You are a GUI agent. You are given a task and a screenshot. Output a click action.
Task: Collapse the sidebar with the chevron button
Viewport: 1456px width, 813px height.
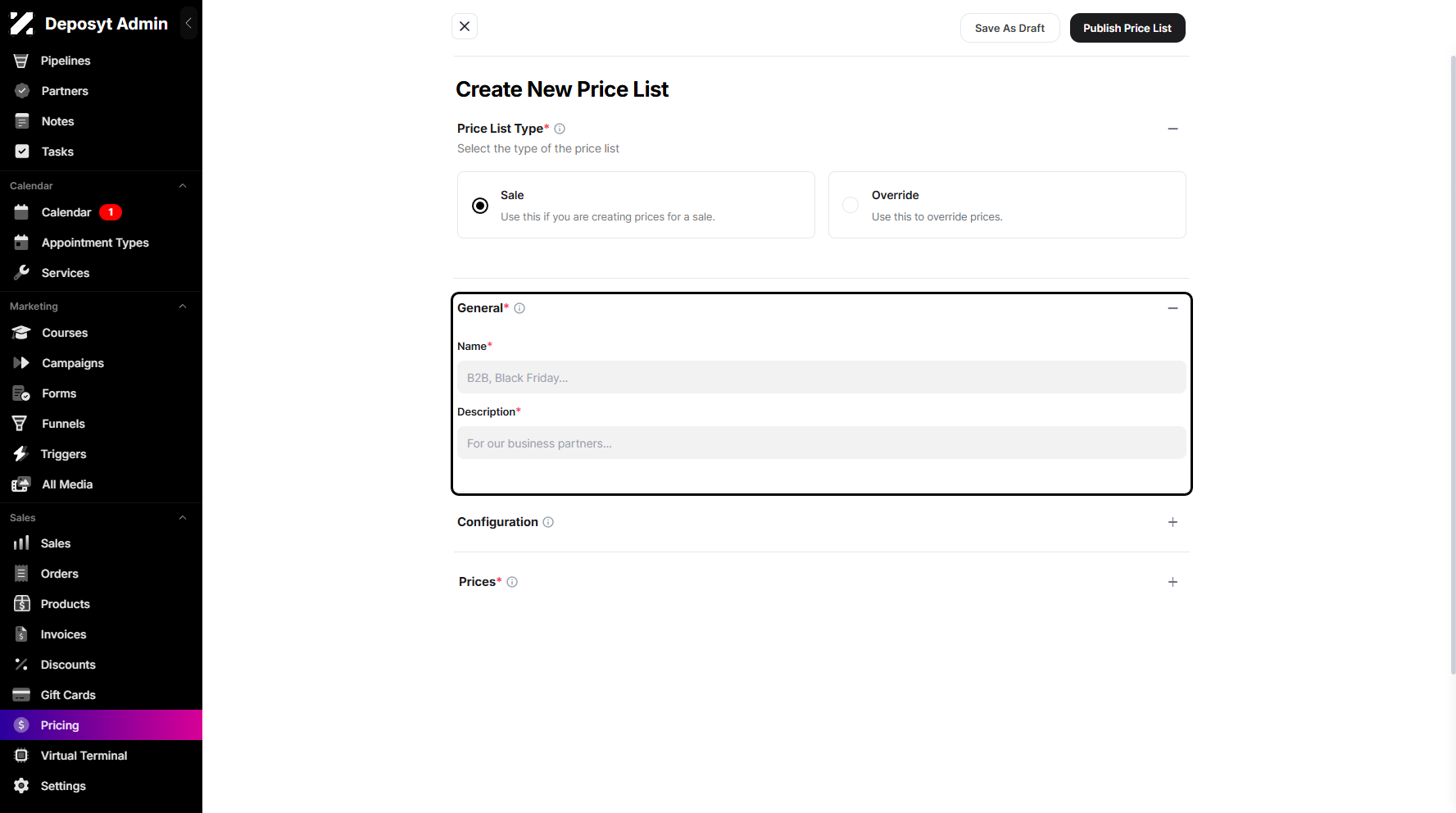[188, 24]
